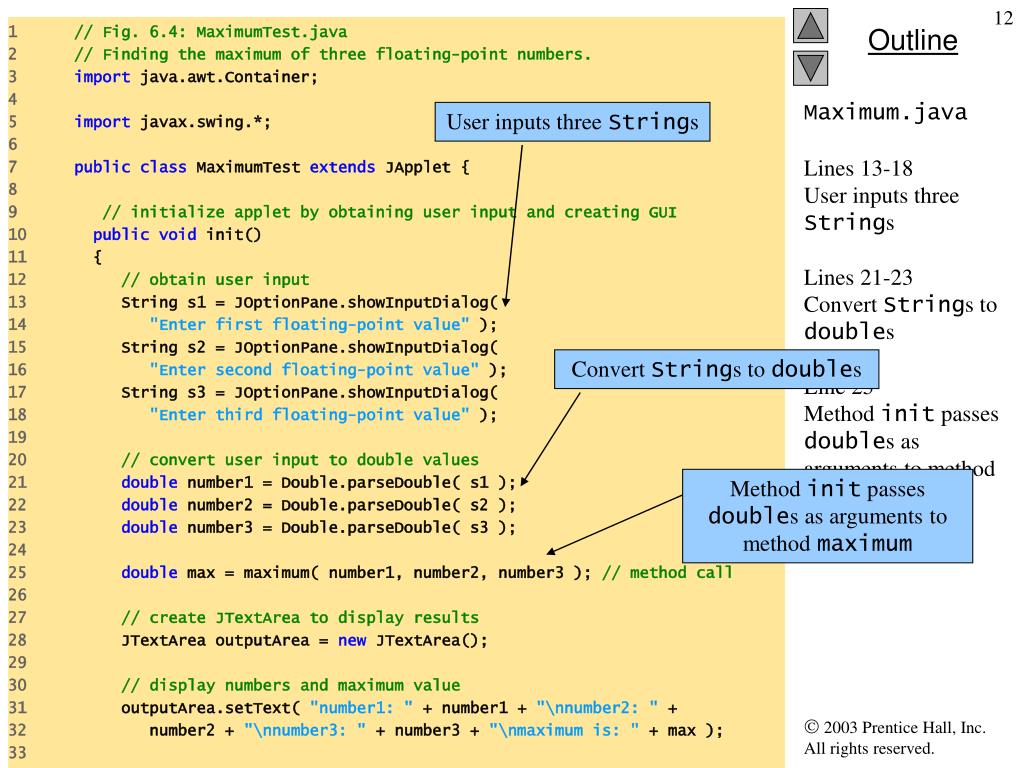
Task: Click the 'User inputs three Strings' callout
Action: click(572, 122)
